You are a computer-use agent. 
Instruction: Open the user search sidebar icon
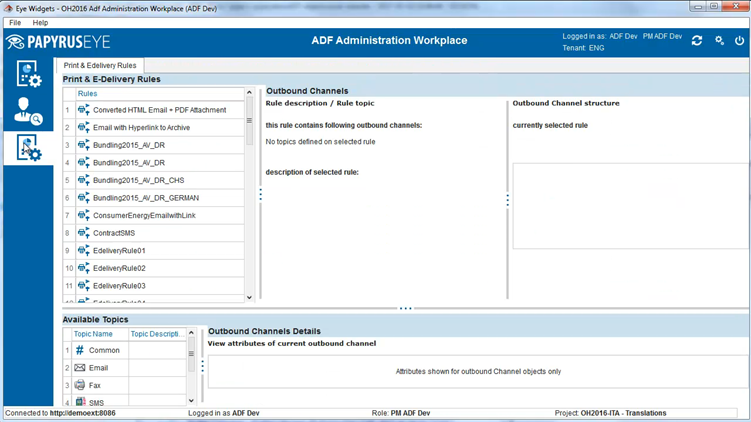coord(28,111)
